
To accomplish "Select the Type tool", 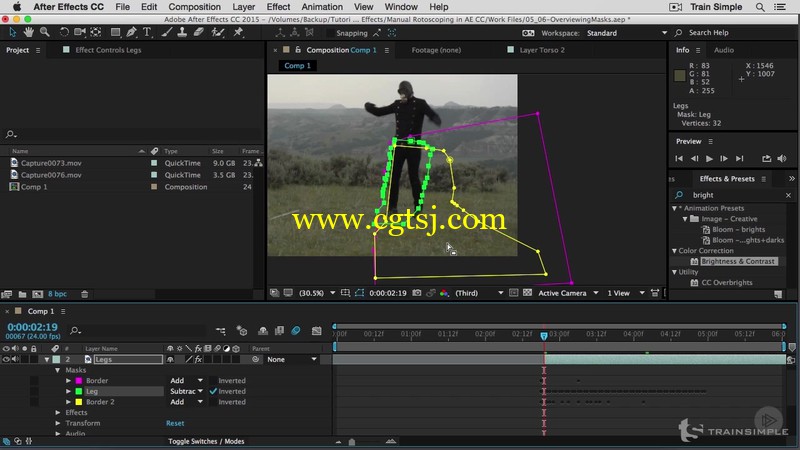I will pos(147,32).
